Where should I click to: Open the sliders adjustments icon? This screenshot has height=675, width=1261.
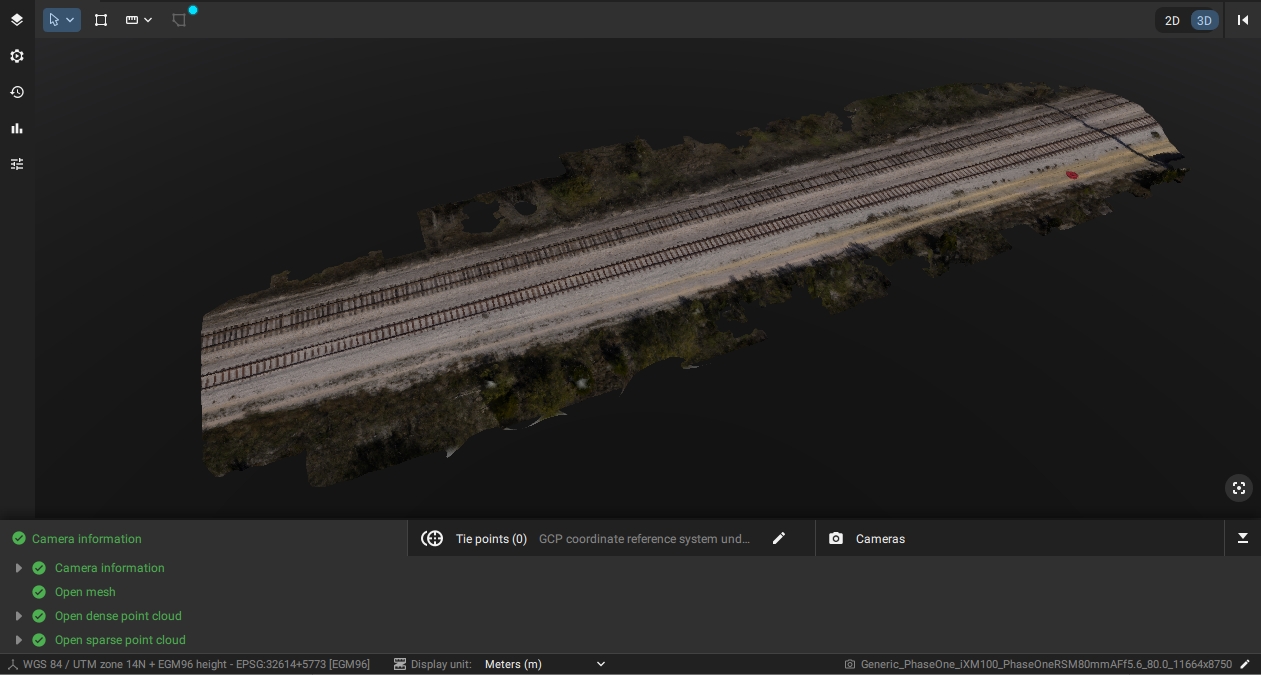[x=17, y=164]
